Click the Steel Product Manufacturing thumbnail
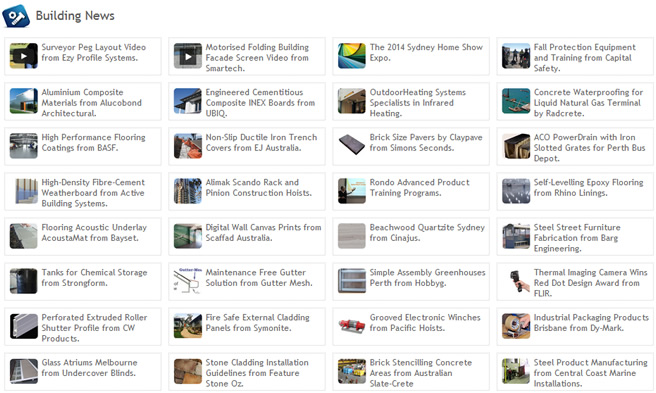Screen dimensions: 656x393 [x=516, y=371]
